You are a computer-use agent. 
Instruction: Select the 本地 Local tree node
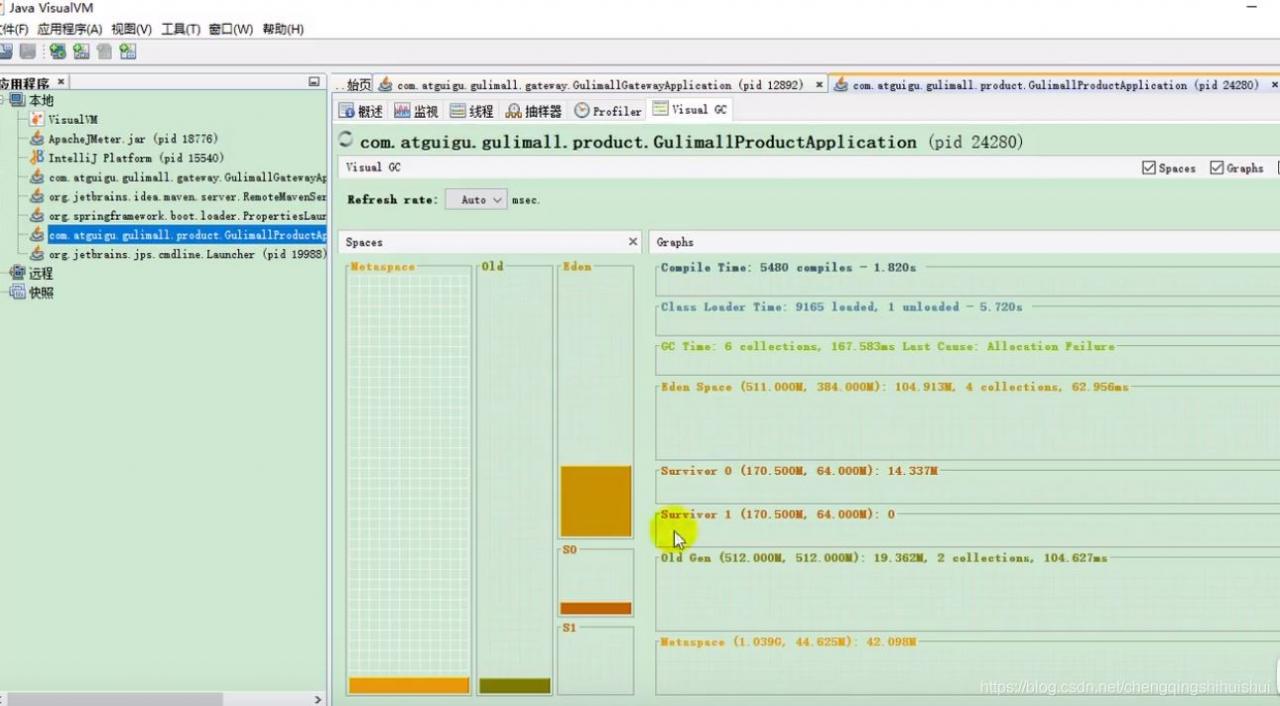pyautogui.click(x=41, y=100)
